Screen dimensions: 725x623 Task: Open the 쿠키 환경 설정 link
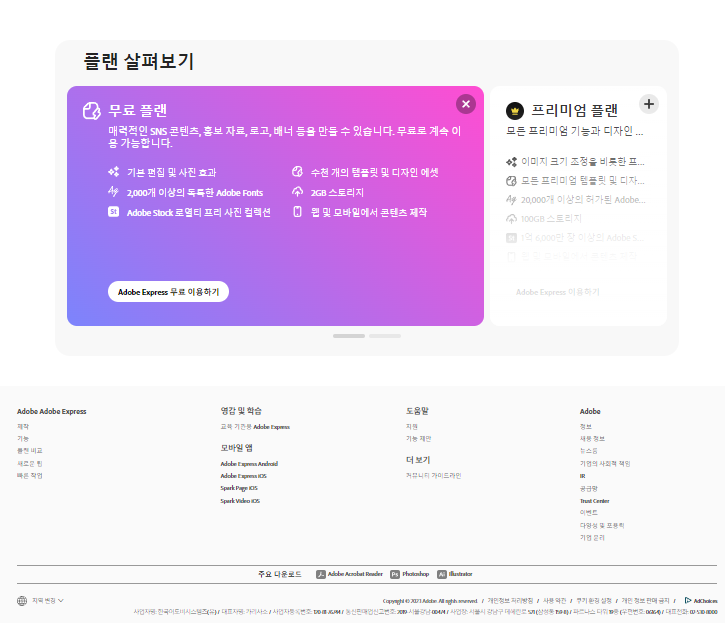[594, 601]
